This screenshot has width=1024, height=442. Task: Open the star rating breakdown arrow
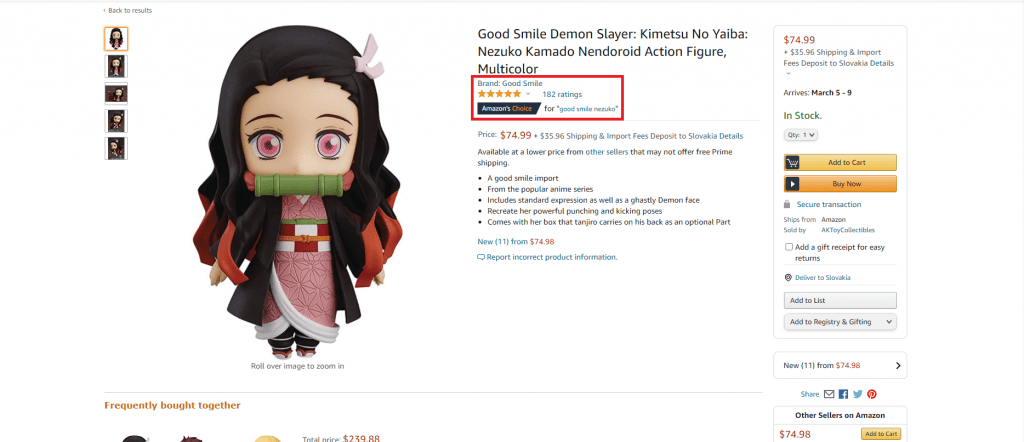point(528,94)
